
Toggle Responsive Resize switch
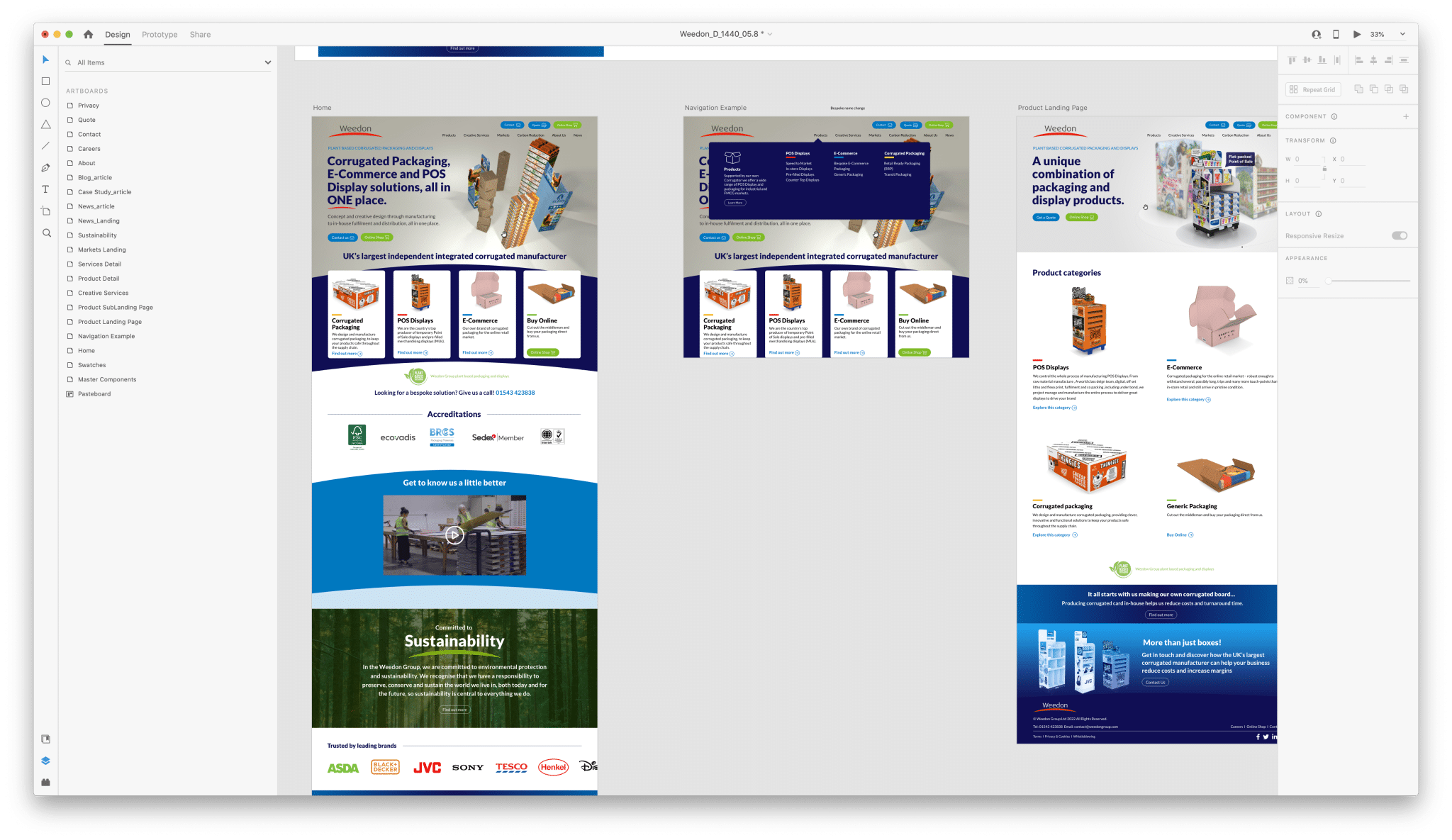point(1399,236)
